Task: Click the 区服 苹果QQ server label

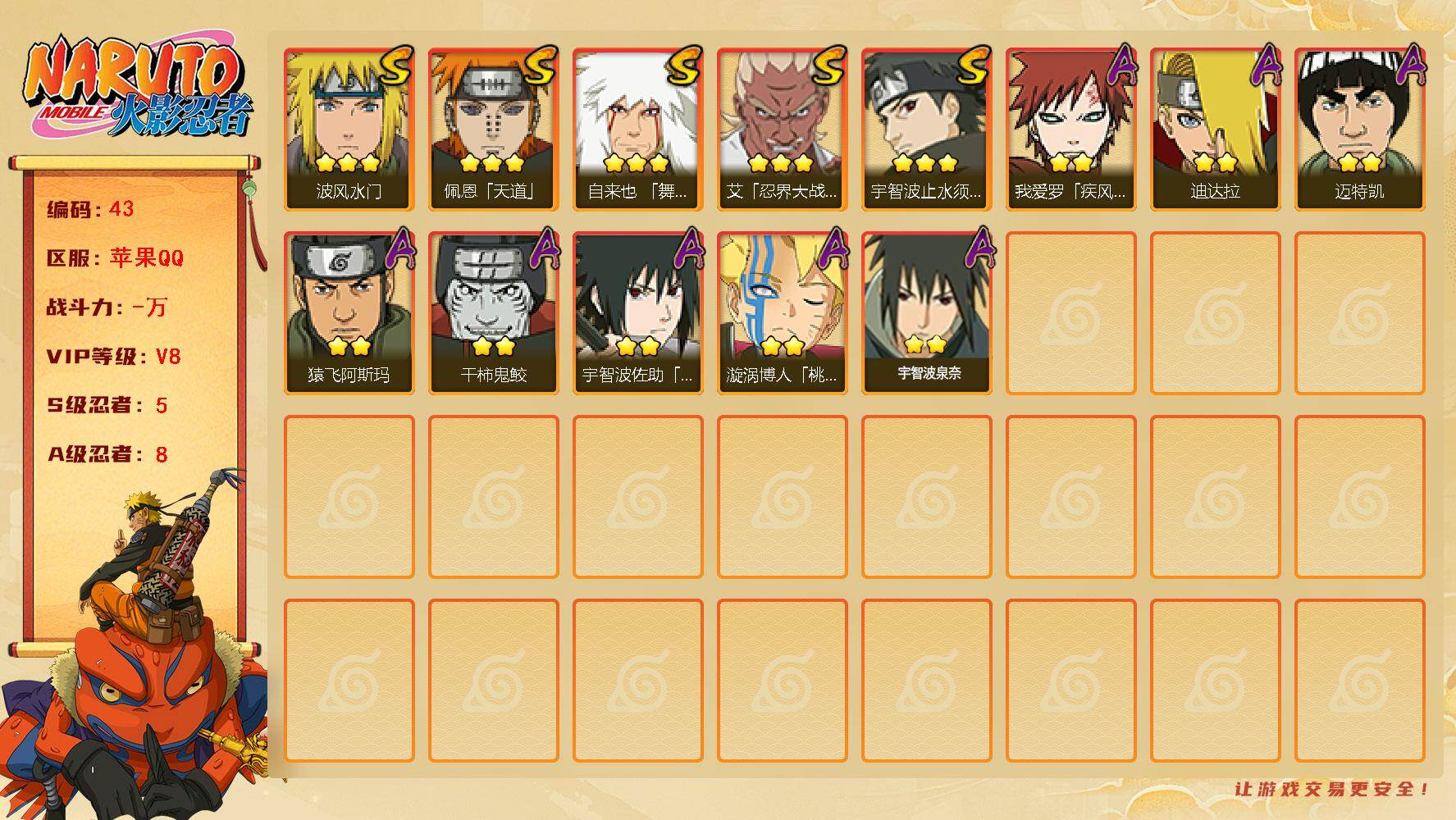Action: click(115, 257)
